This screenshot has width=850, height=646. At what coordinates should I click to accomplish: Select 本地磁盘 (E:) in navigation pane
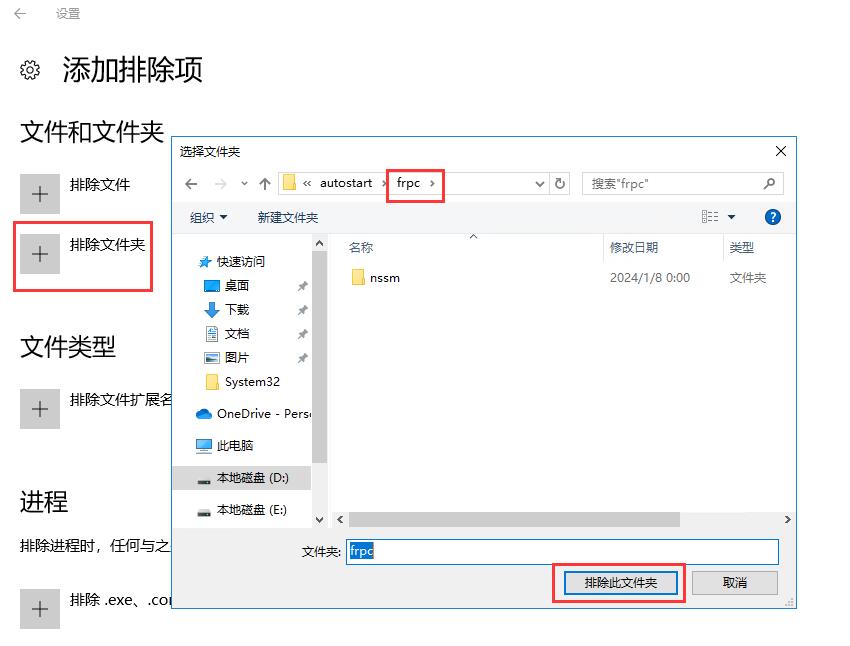251,510
